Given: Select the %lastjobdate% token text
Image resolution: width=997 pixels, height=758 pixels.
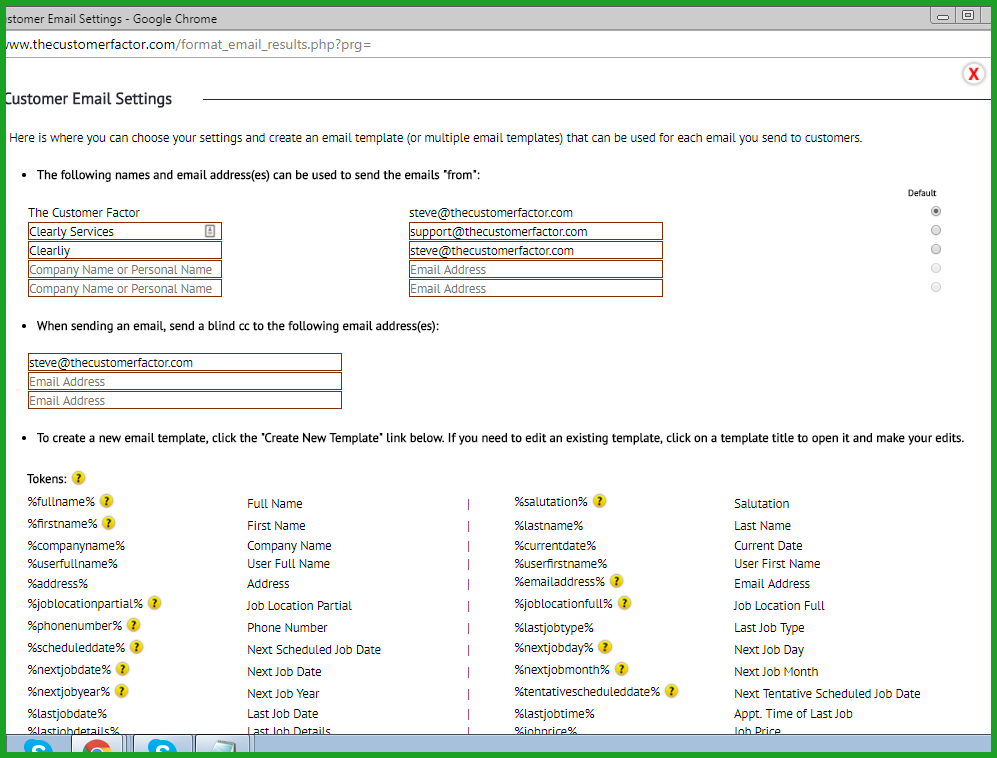Looking at the screenshot, I should [67, 713].
